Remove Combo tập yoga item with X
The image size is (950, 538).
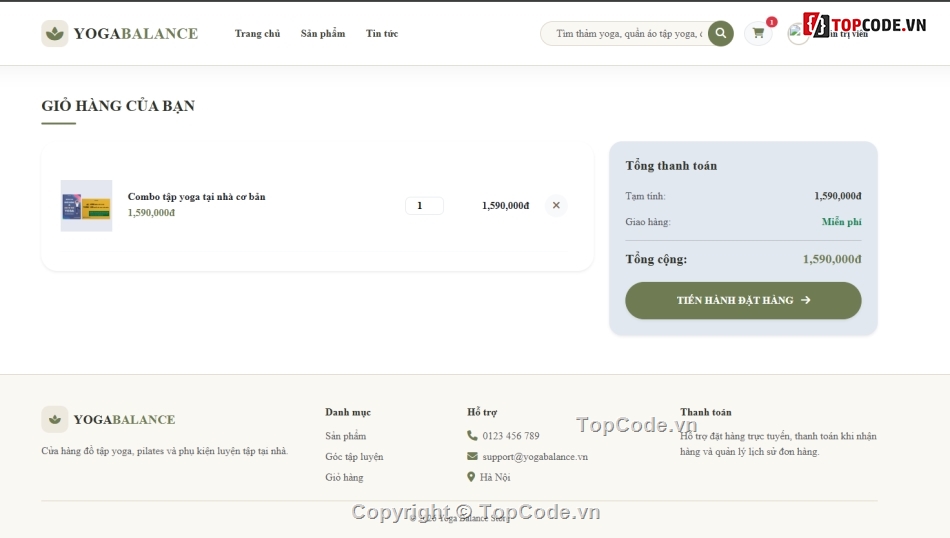coord(556,205)
